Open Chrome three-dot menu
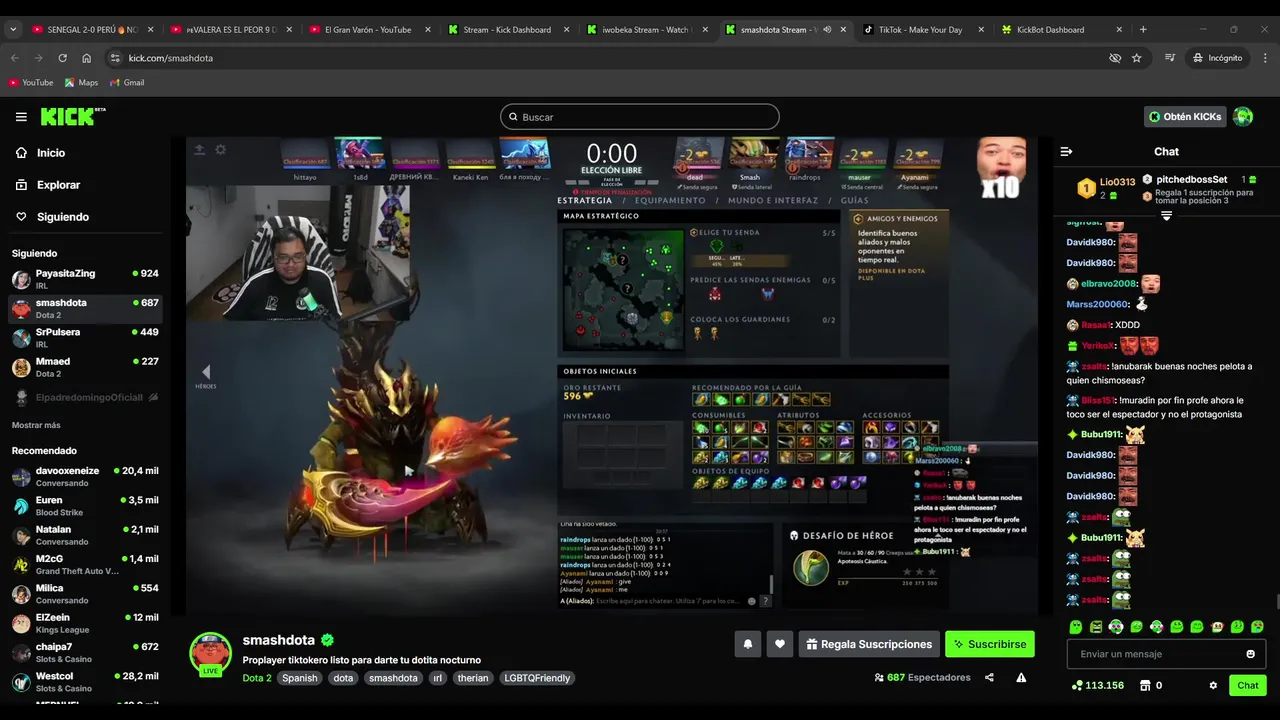 coord(1264,58)
